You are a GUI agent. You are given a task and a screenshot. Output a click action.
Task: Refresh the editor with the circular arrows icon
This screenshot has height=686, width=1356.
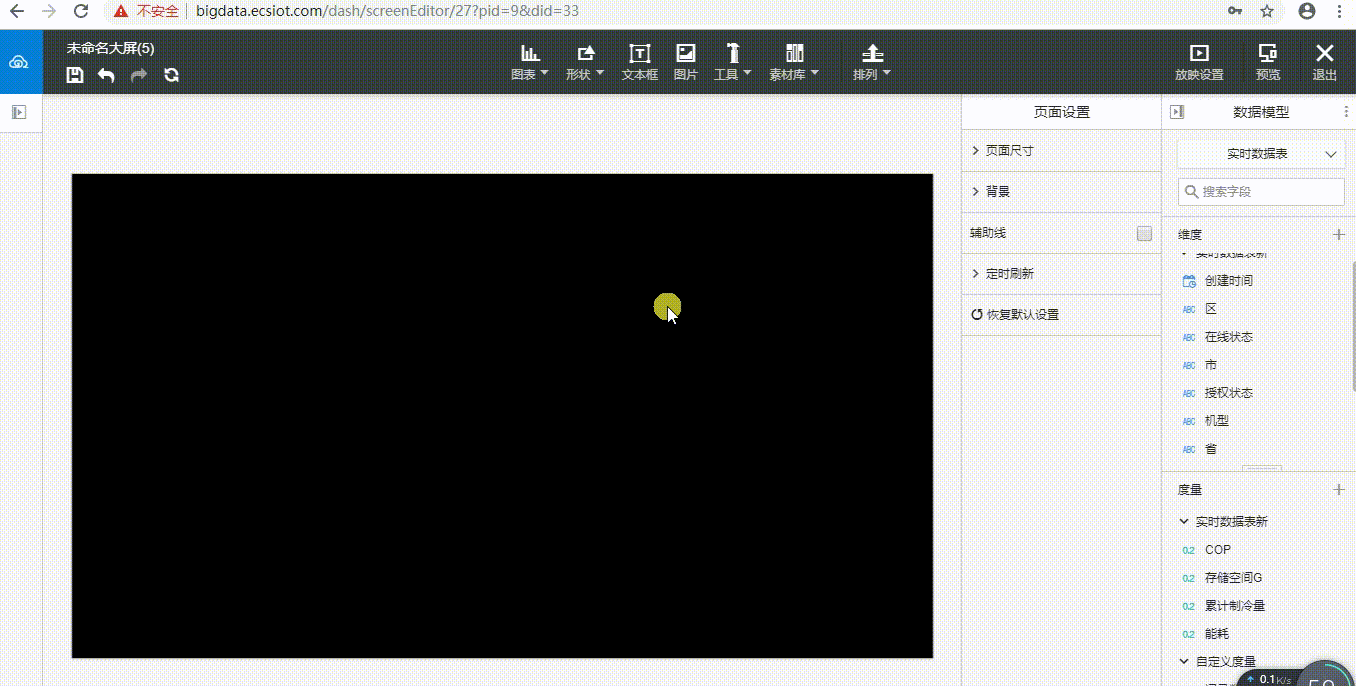point(171,75)
